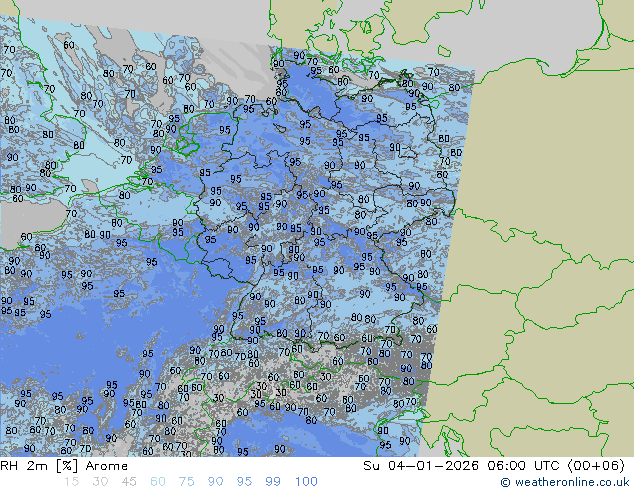634x490 pixels.
Task: Click the 'Arome' model name
Action: click(107, 466)
